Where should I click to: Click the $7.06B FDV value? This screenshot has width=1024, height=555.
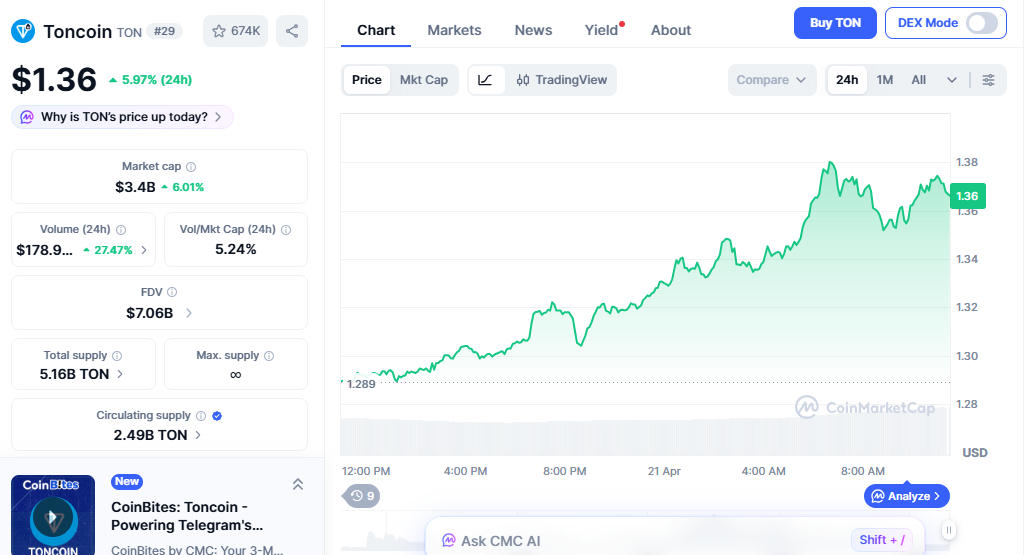click(x=150, y=313)
